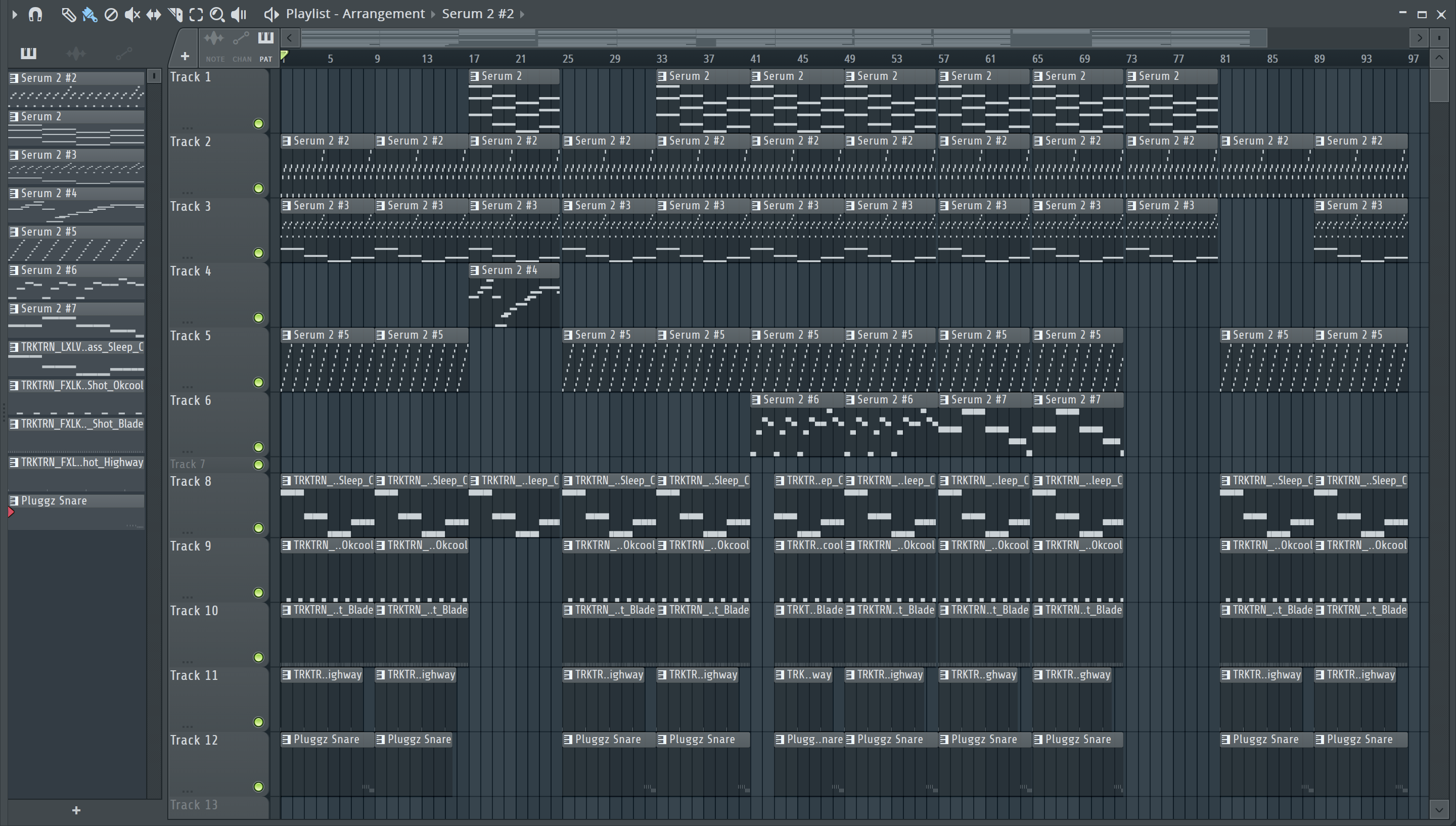This screenshot has height=826, width=1456.
Task: Expand arrow after Serum 2 #2 title
Action: (x=522, y=14)
